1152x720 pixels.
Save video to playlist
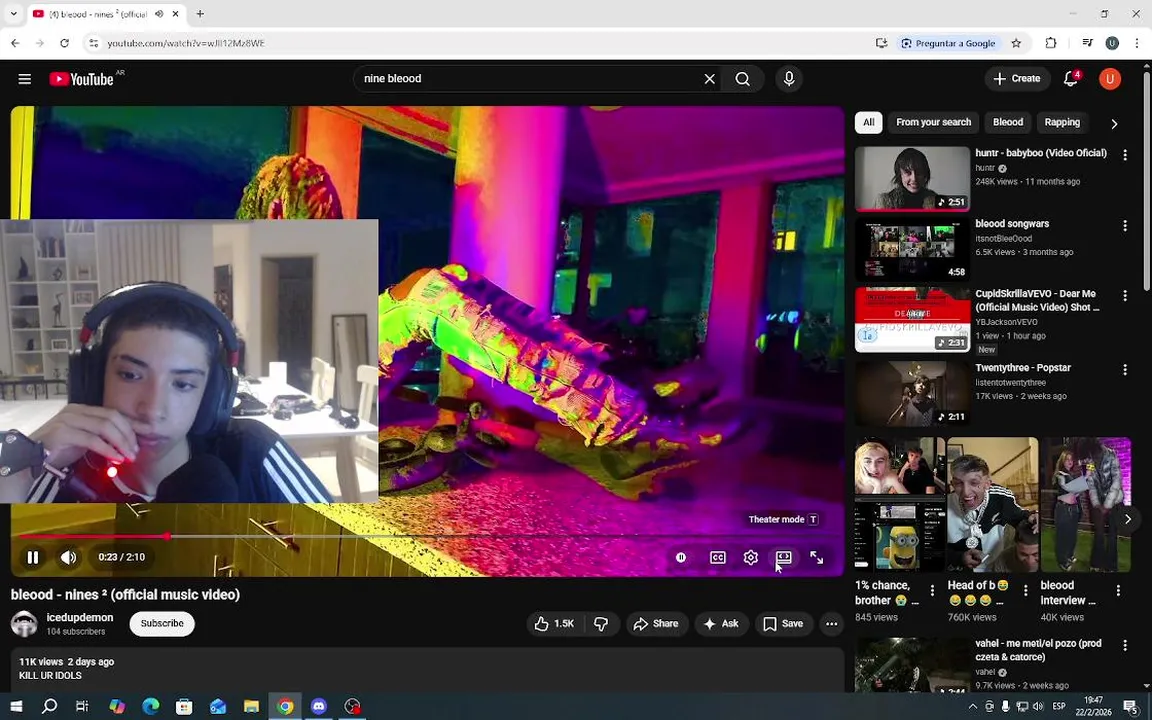pos(783,623)
